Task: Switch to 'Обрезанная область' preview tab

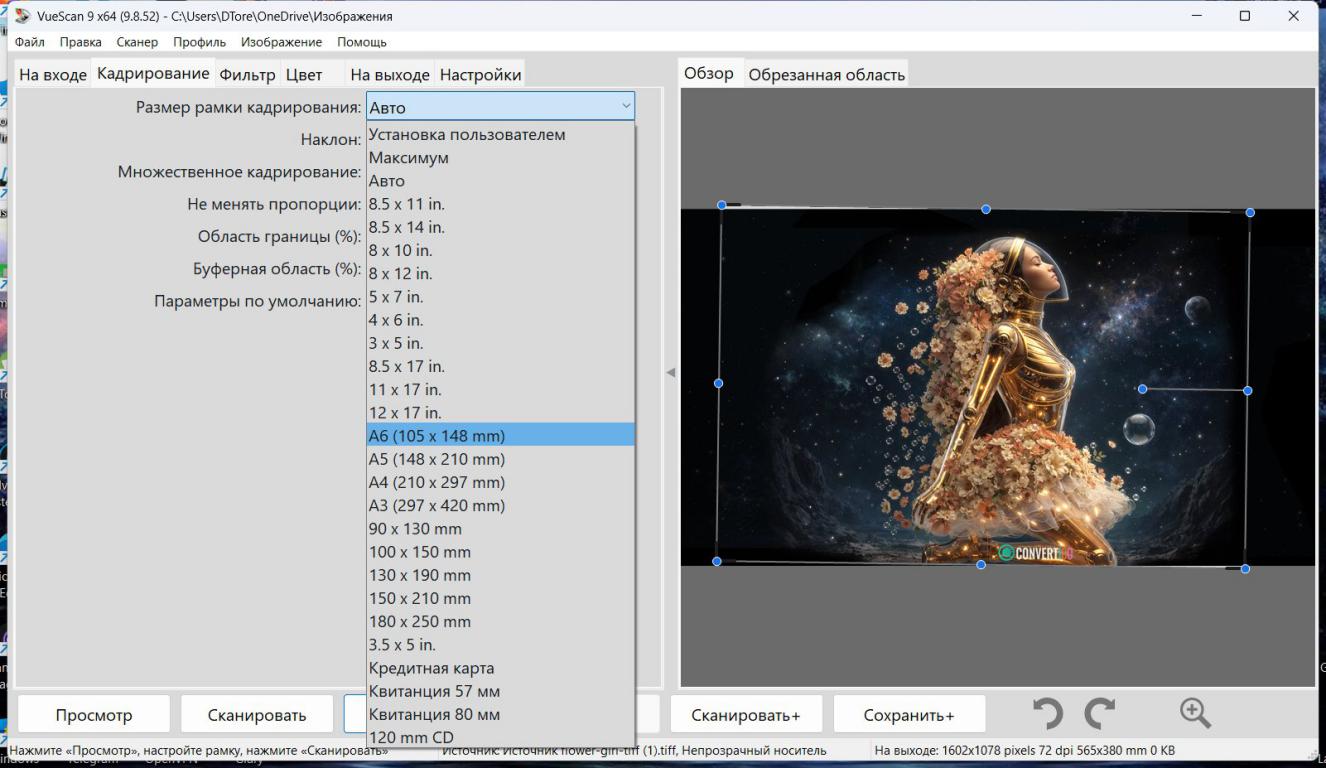Action: (826, 75)
